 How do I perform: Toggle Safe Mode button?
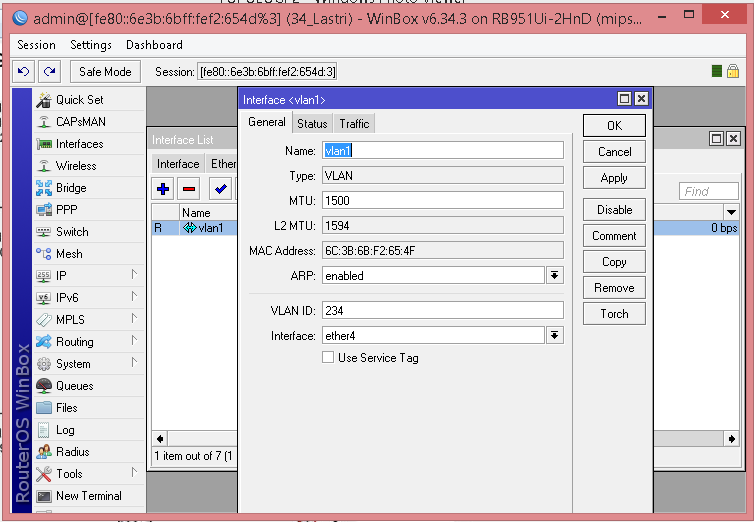click(x=105, y=72)
